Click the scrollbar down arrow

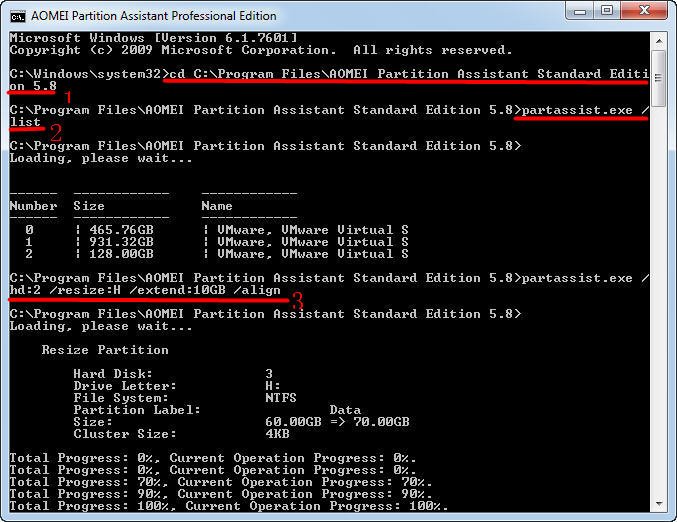click(x=660, y=502)
